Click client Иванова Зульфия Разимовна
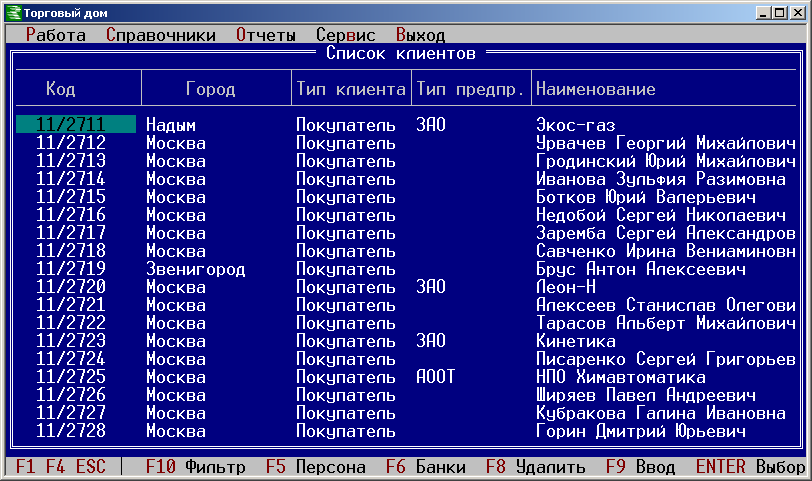The height and width of the screenshot is (481, 812). pos(661,179)
